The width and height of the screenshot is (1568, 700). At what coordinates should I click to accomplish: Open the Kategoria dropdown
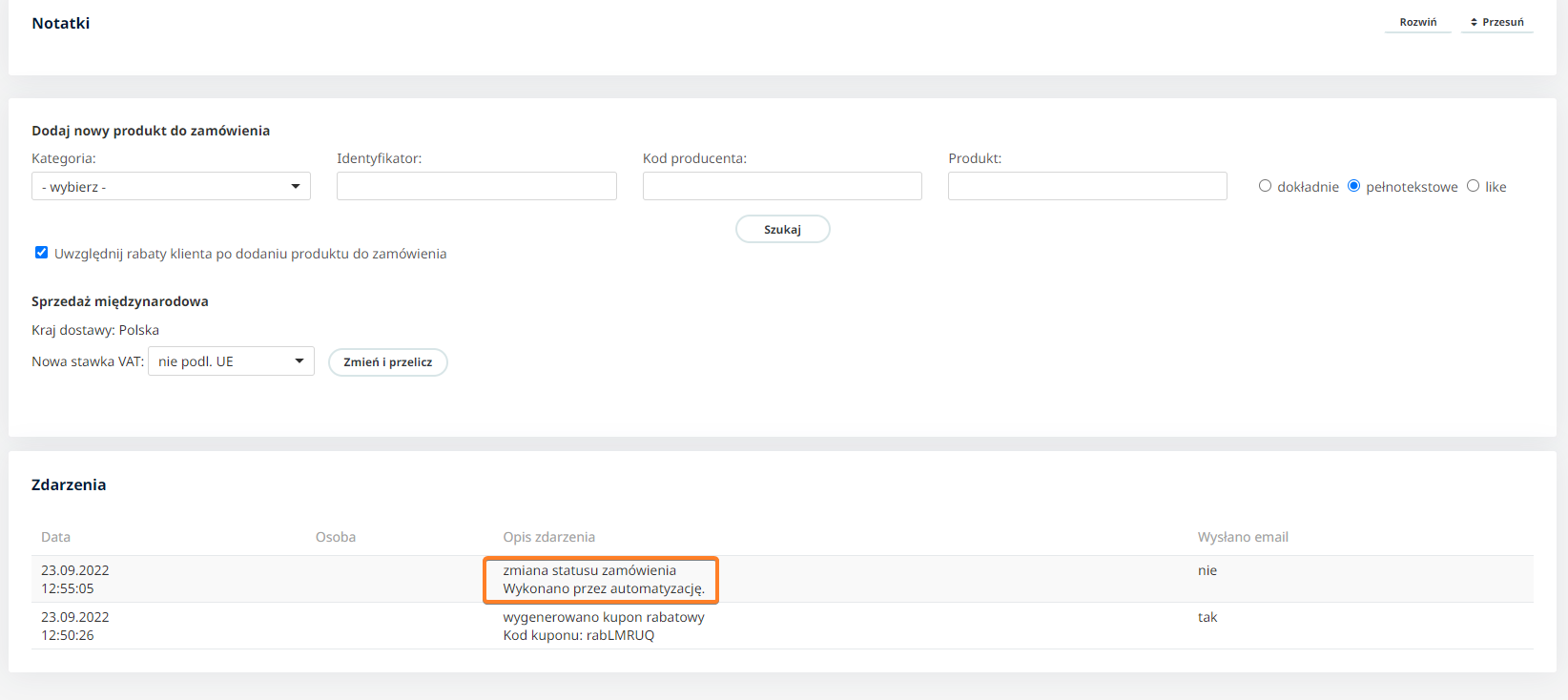point(171,186)
